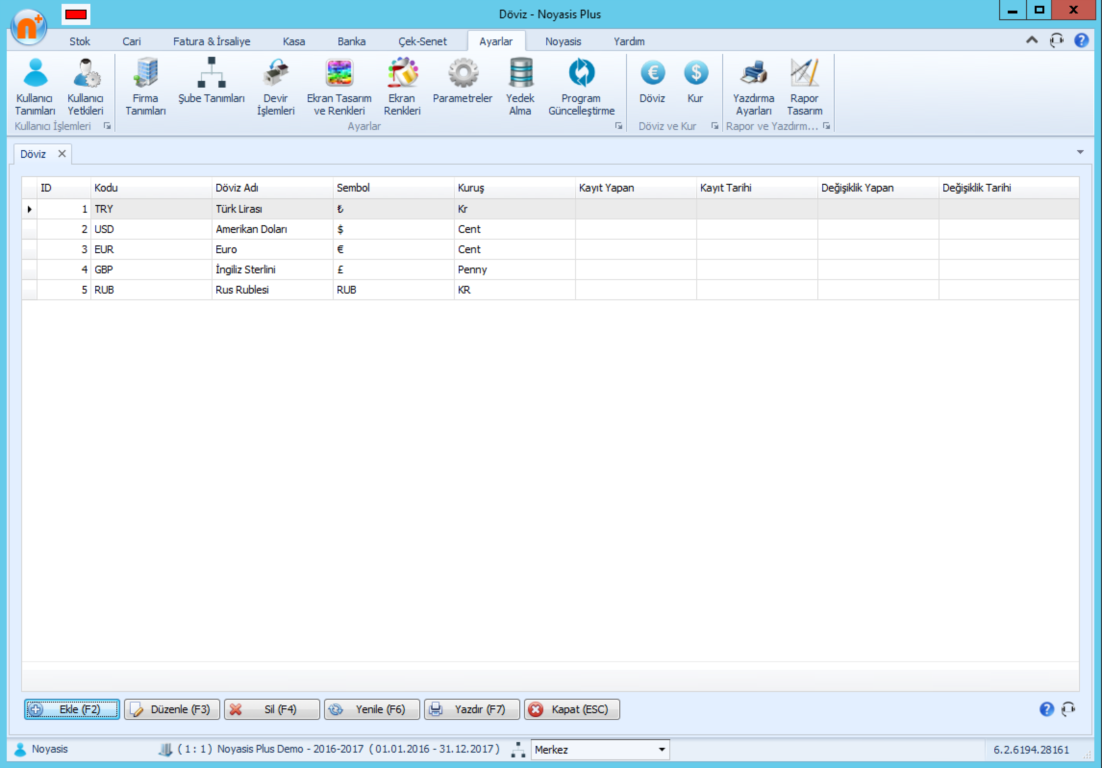Click the Noyasis orange application logo
1102x768 pixels.
[28, 27]
